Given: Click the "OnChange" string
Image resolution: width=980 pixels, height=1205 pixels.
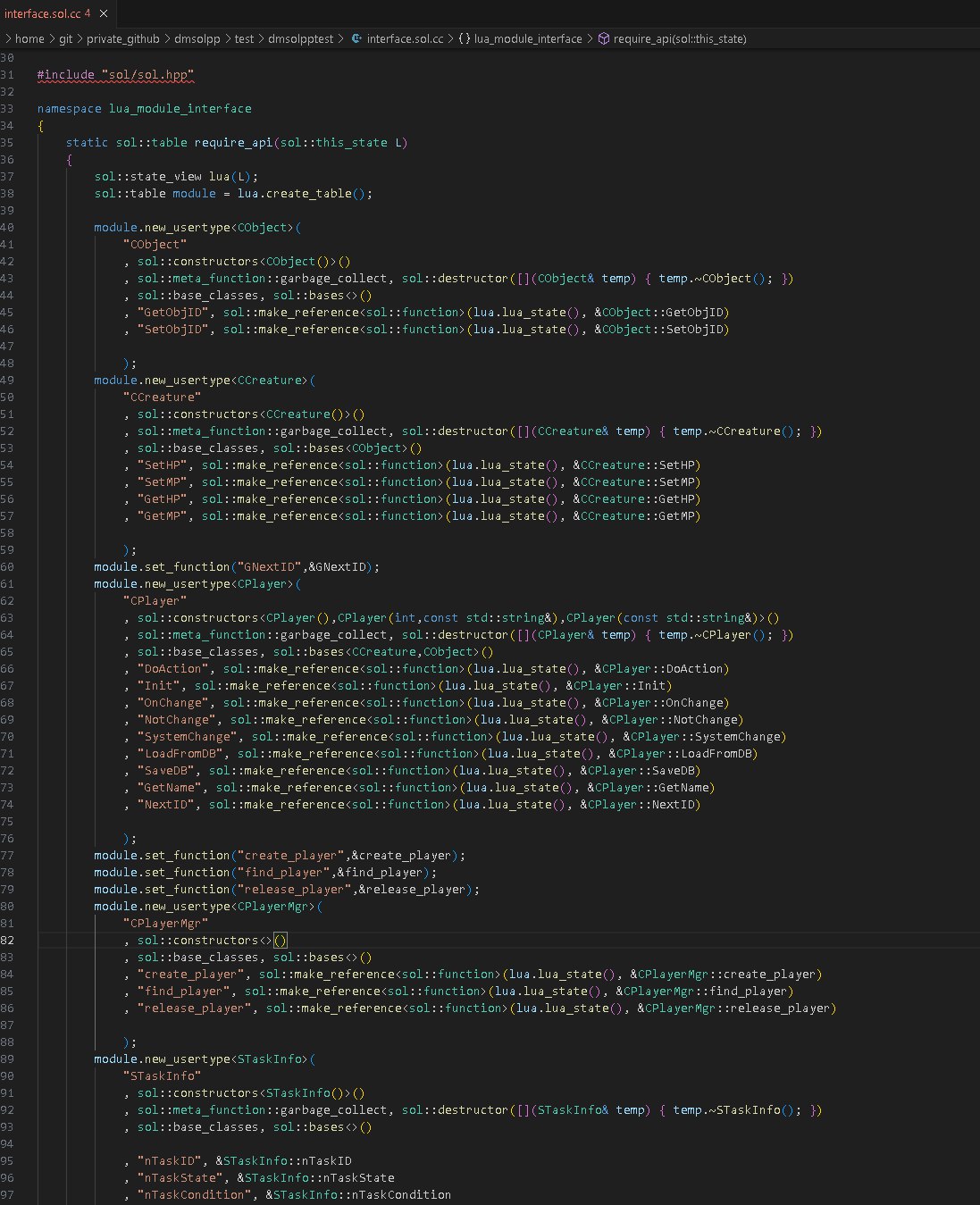Looking at the screenshot, I should coord(172,702).
